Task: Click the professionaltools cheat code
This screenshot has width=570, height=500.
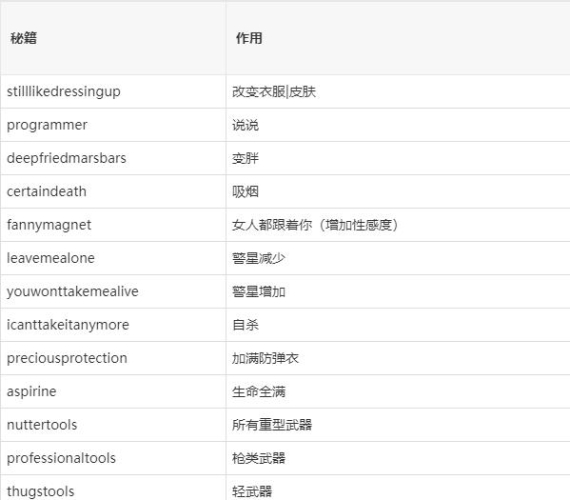Action: pos(61,458)
